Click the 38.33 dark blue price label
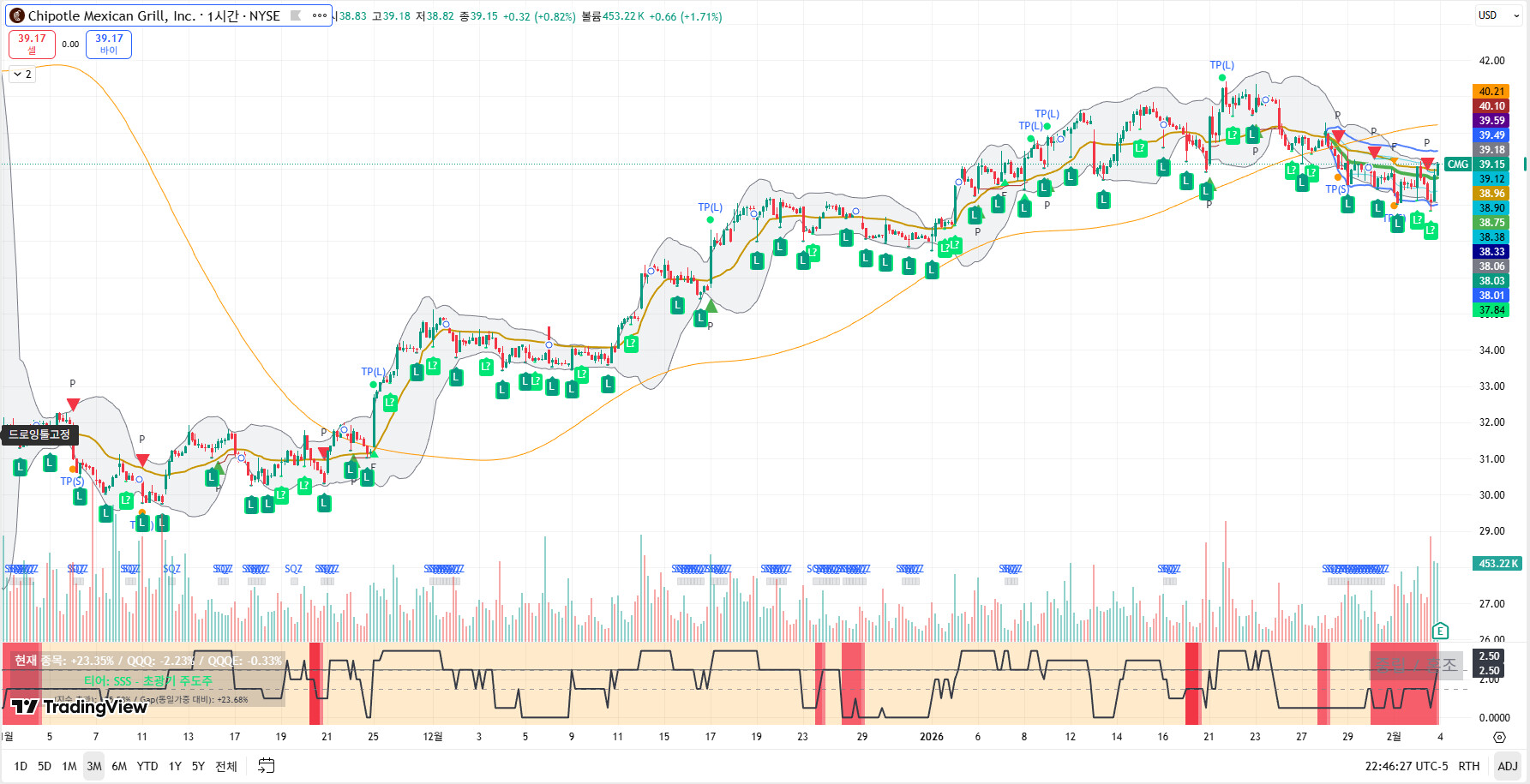Image resolution: width=1530 pixels, height=784 pixels. [1491, 252]
